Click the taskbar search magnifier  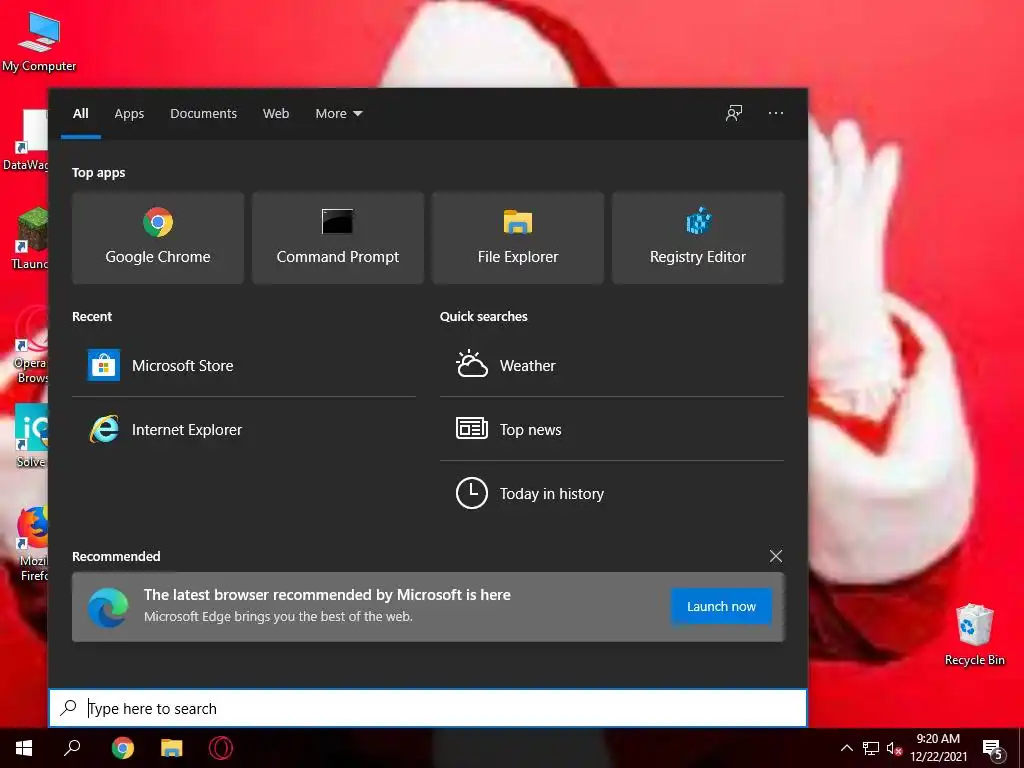72,748
